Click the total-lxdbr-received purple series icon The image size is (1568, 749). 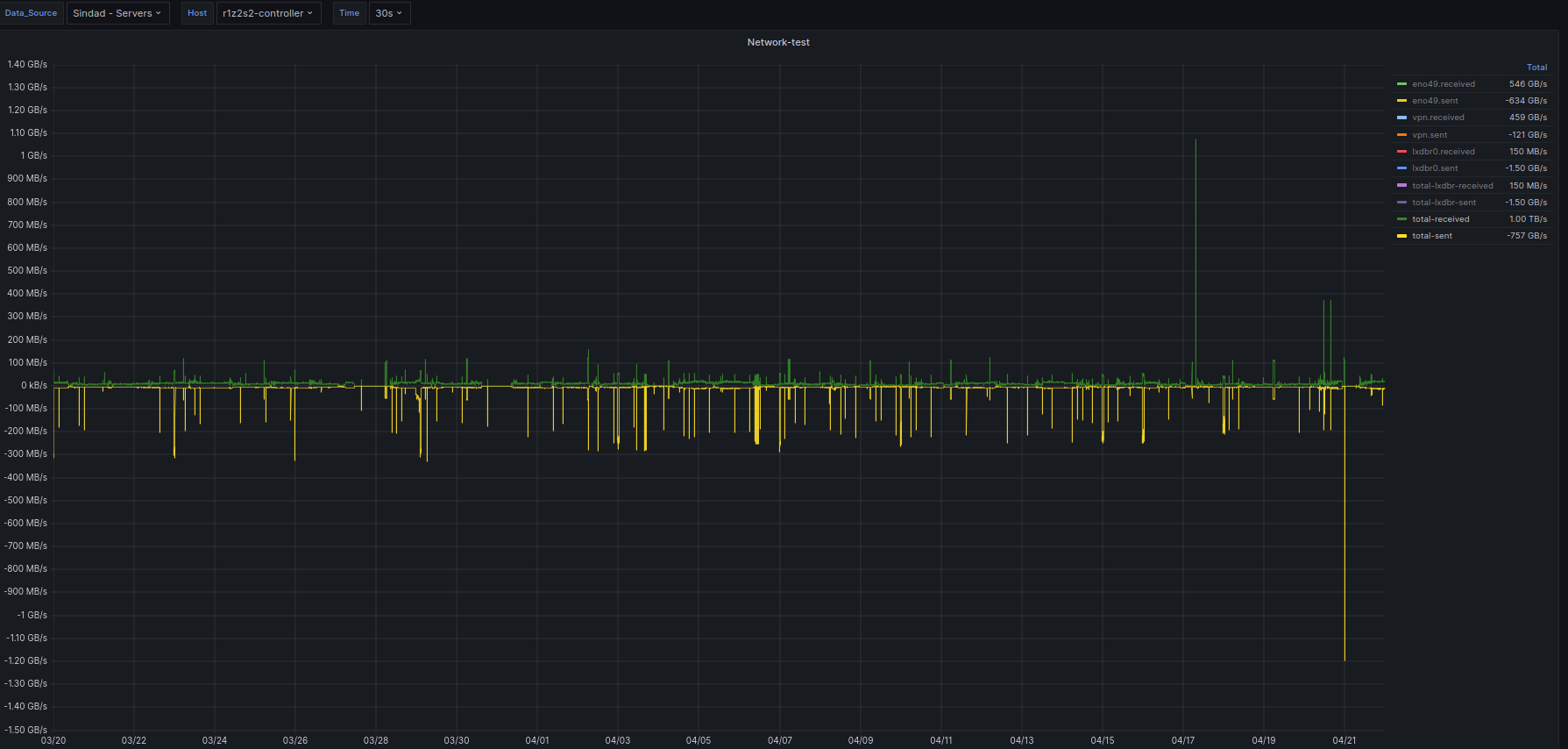pos(1401,186)
